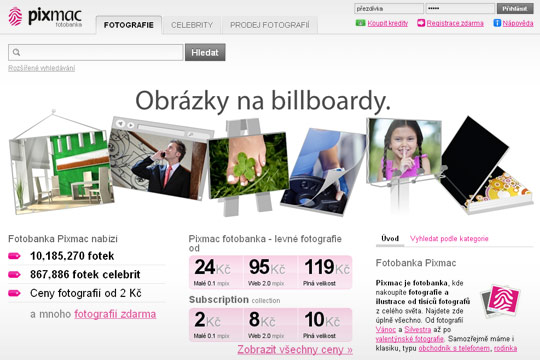Image resolution: width=540 pixels, height=360 pixels.
Task: Click the pink Pixmac photo stack icon
Action: [x=500, y=300]
